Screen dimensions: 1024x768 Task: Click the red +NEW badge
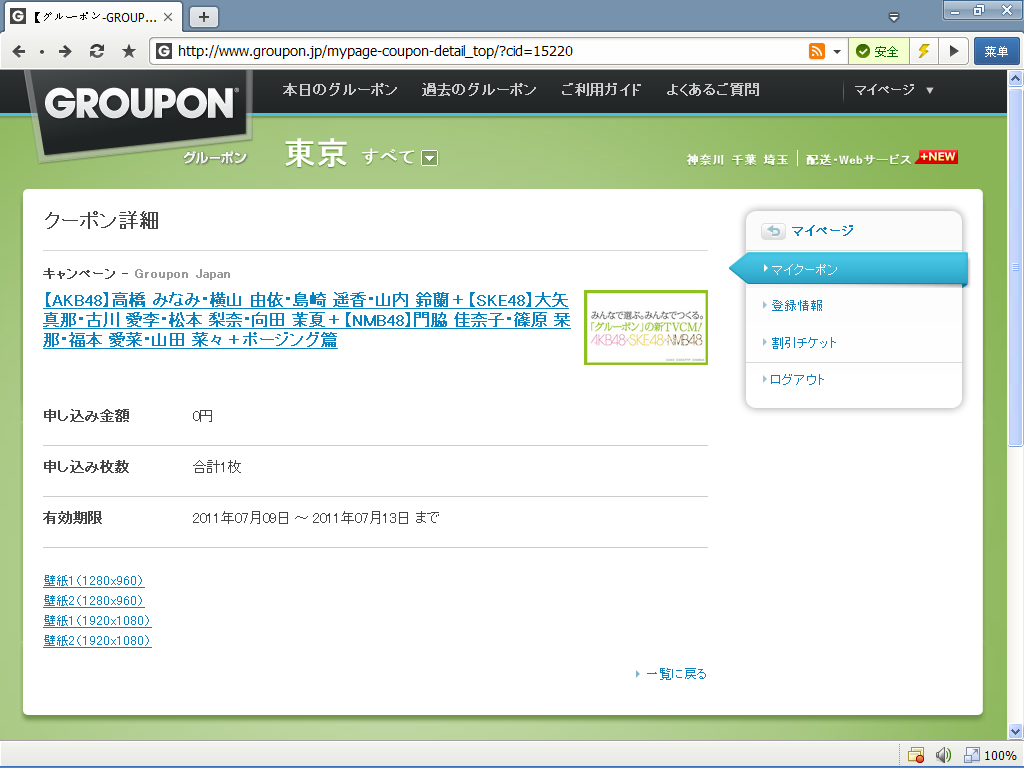pos(937,157)
